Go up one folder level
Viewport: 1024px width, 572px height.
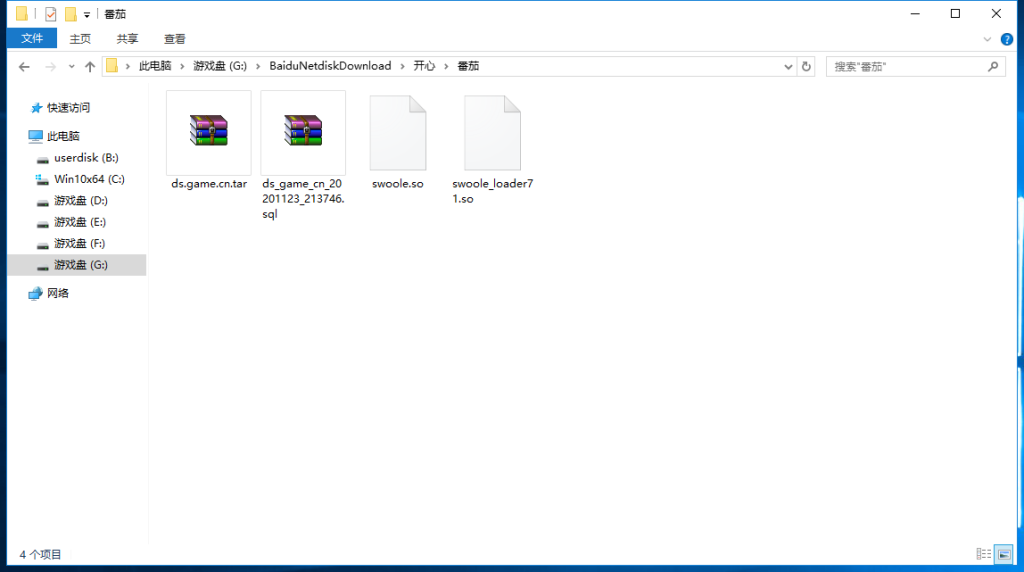(x=90, y=67)
